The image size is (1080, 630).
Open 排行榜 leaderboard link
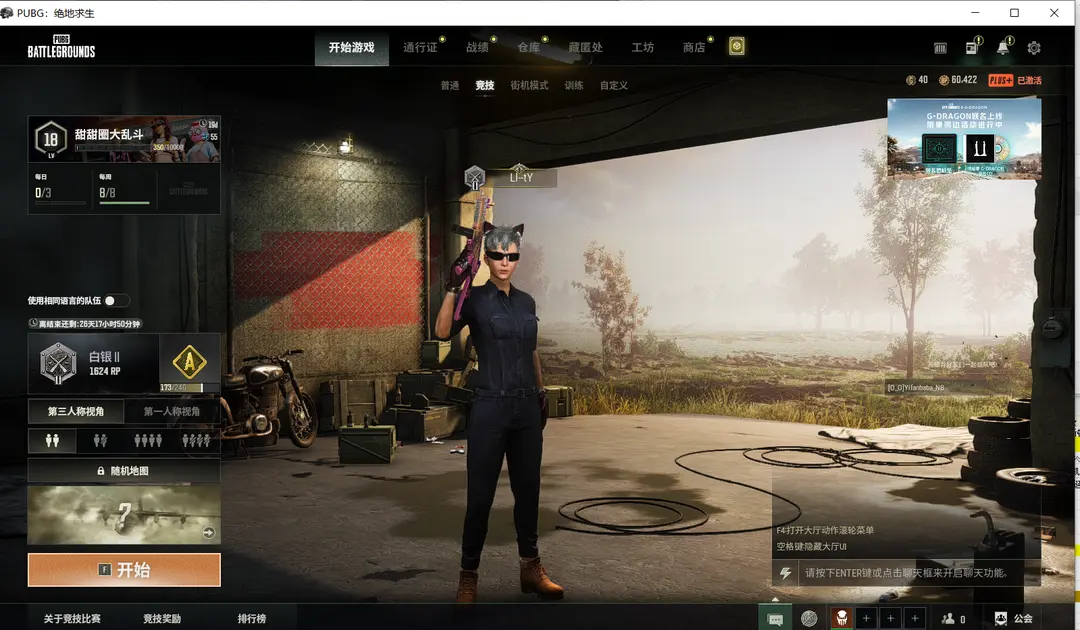[251, 618]
